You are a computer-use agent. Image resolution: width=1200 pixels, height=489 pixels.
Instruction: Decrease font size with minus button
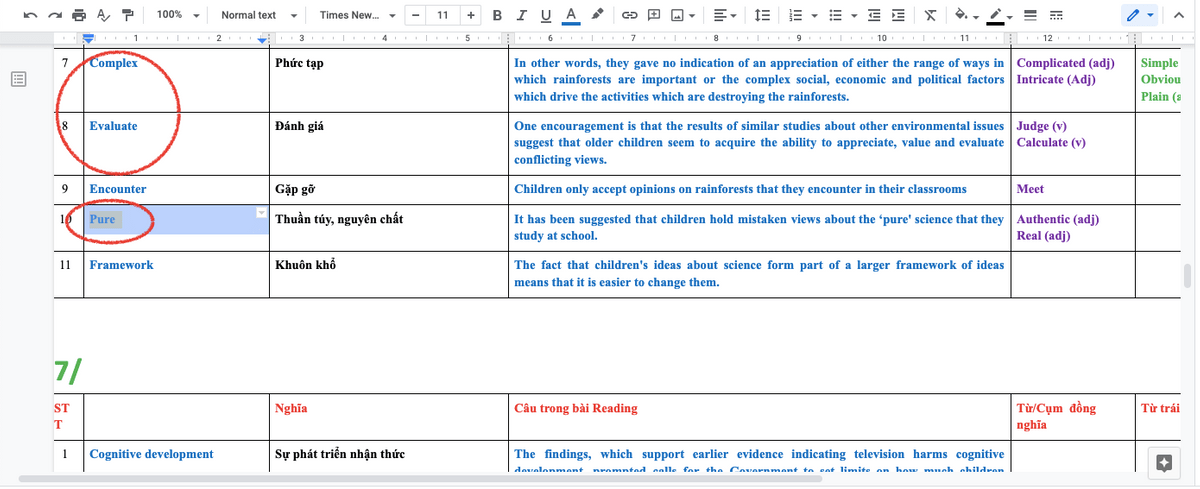[x=414, y=16]
